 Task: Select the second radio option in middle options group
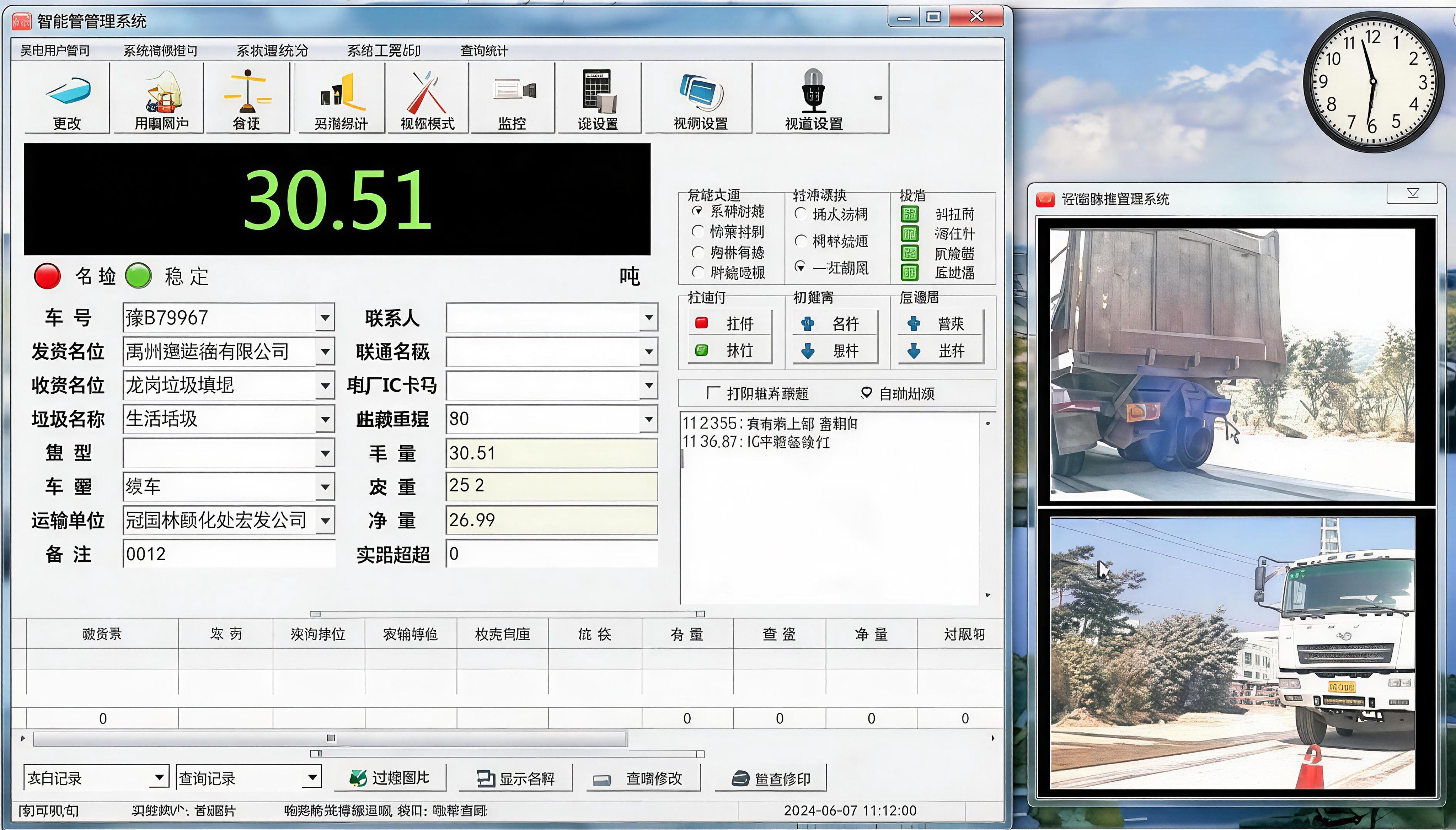(x=801, y=241)
